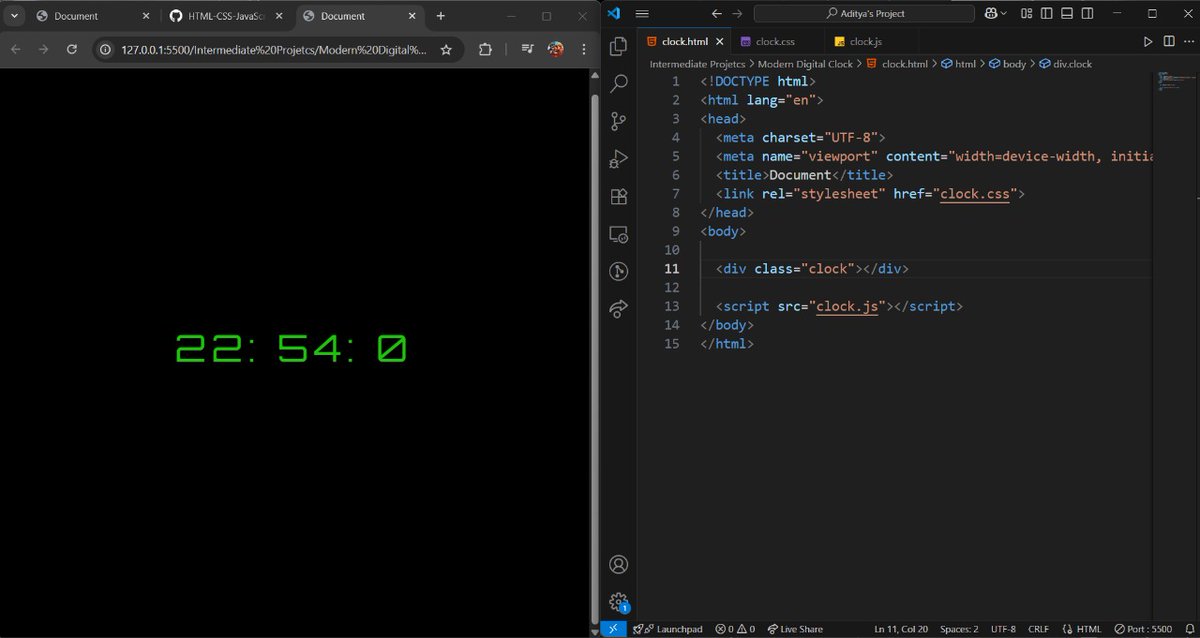Switch to clock.js editor tab
Image resolution: width=1200 pixels, height=638 pixels.
(x=865, y=41)
